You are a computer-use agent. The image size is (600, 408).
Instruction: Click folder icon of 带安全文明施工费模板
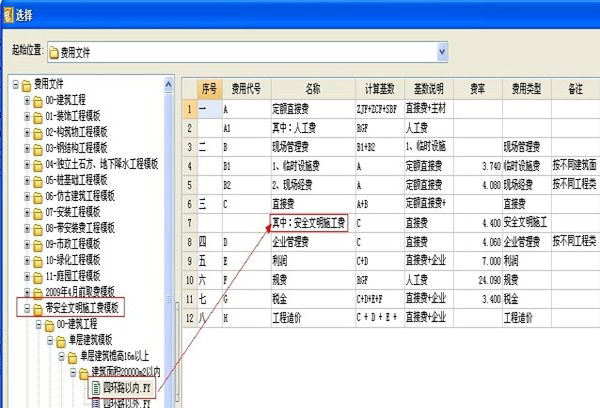37,308
